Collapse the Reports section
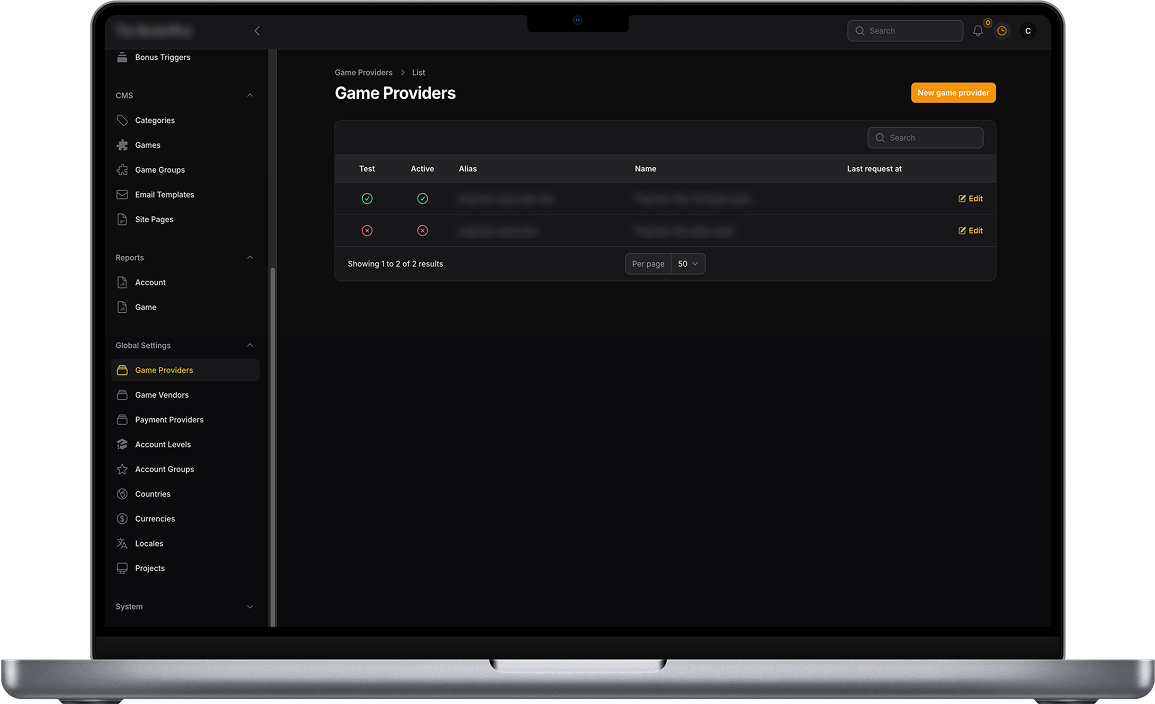 [x=250, y=258]
